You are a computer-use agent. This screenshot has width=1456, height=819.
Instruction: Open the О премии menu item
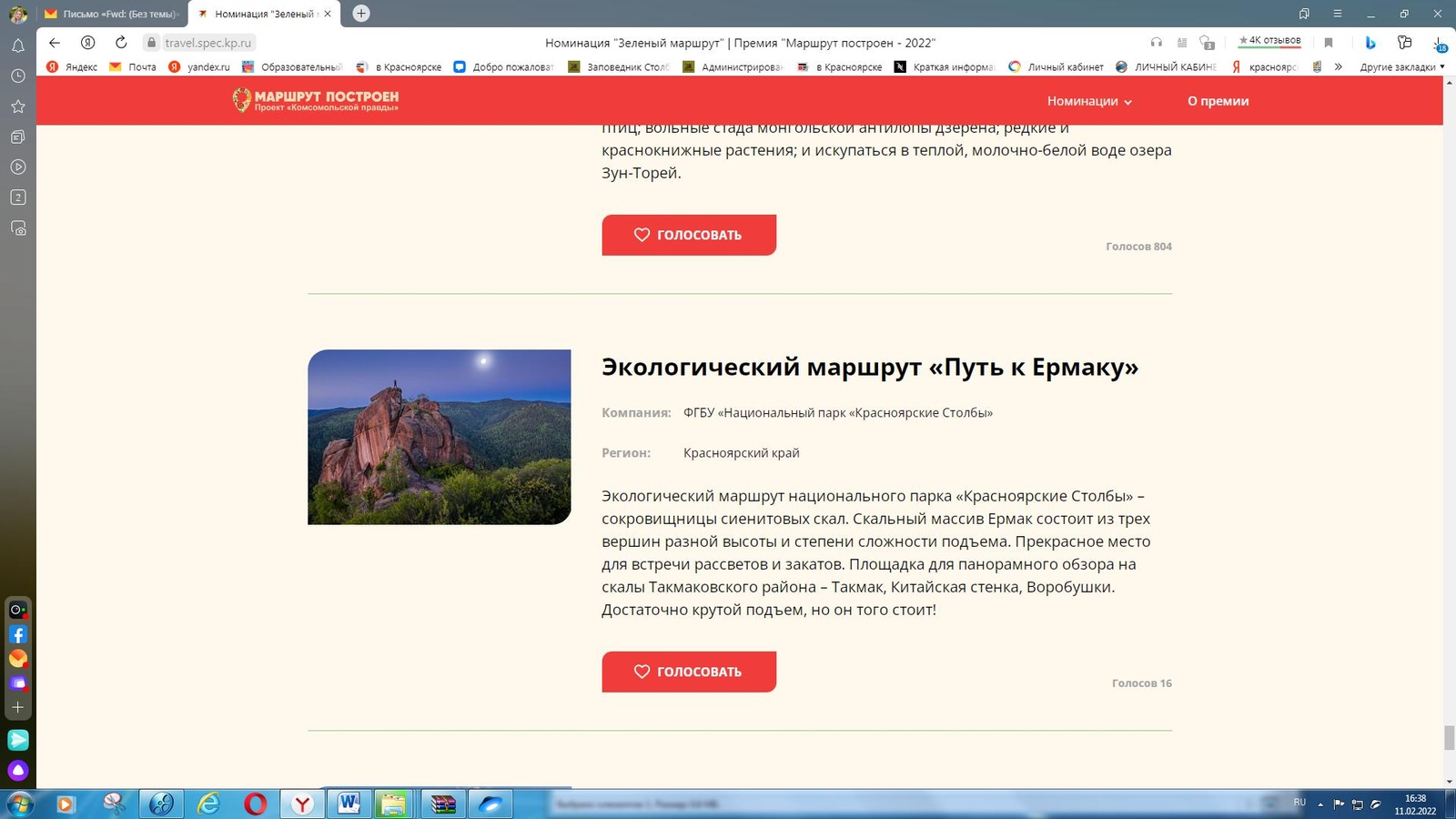pyautogui.click(x=1218, y=101)
